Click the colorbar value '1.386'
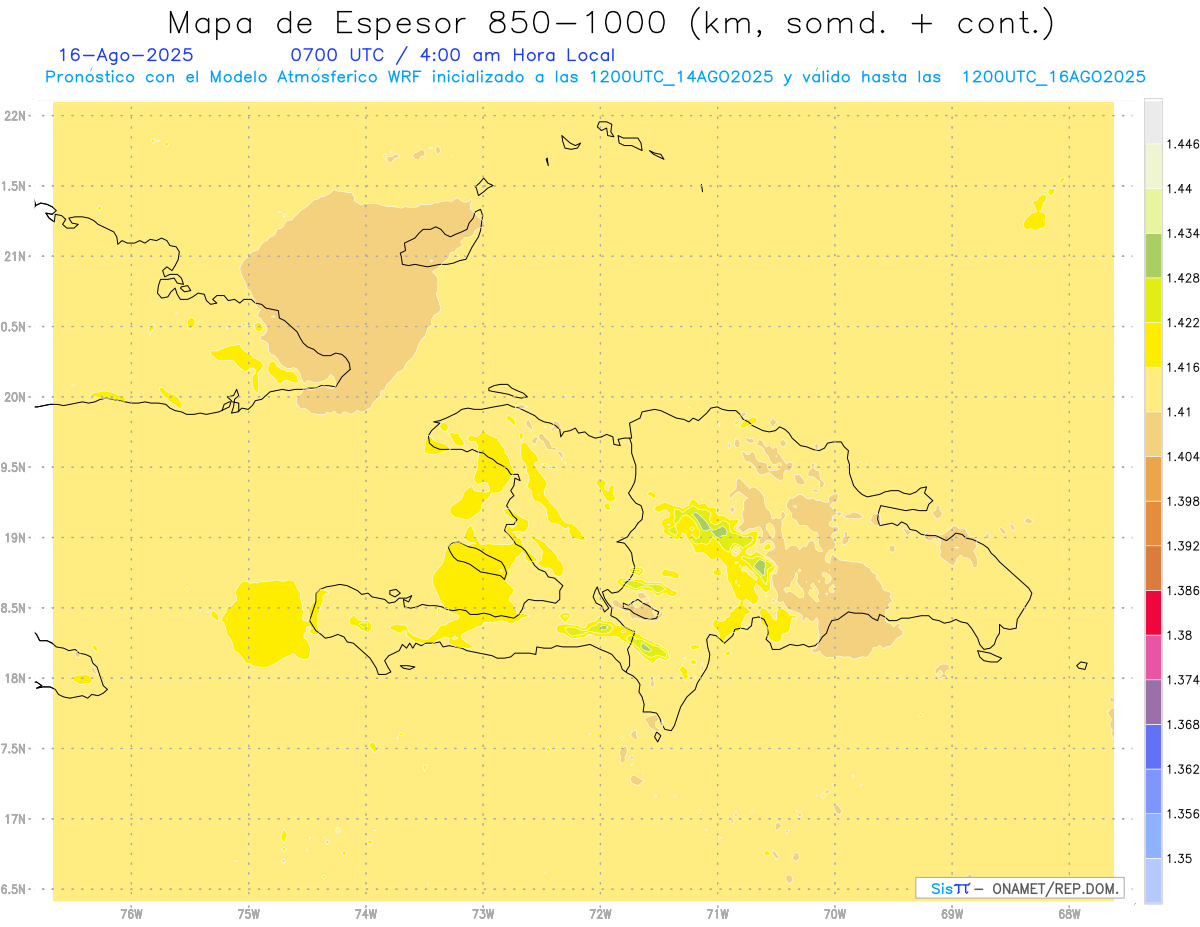1200x927 pixels. (x=1183, y=590)
